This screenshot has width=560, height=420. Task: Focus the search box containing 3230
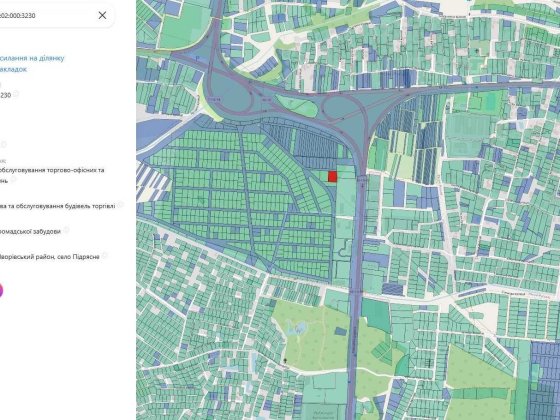pyautogui.click(x=46, y=15)
